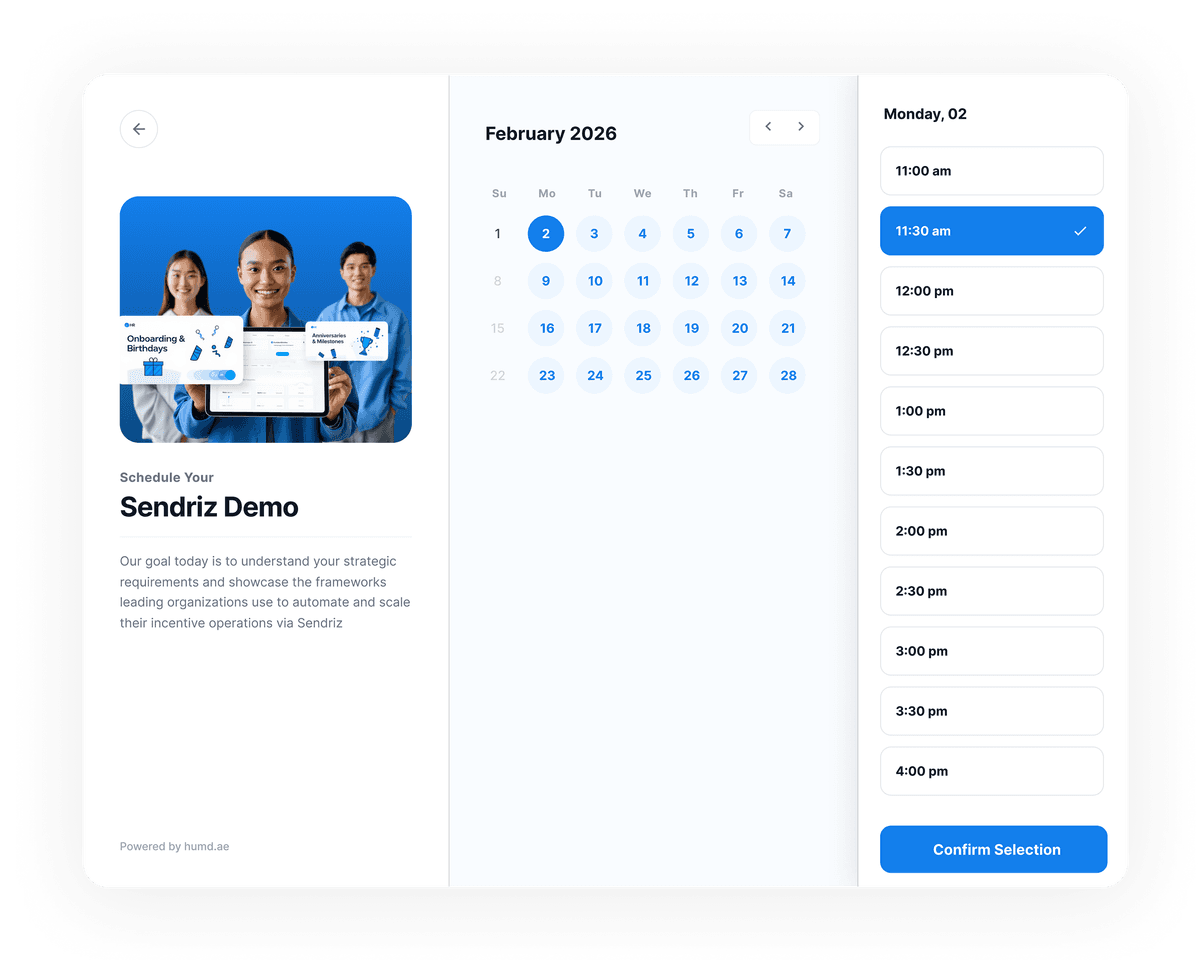The image size is (1200, 960).
Task: Select the 11:00 am time slot
Action: coord(991,171)
